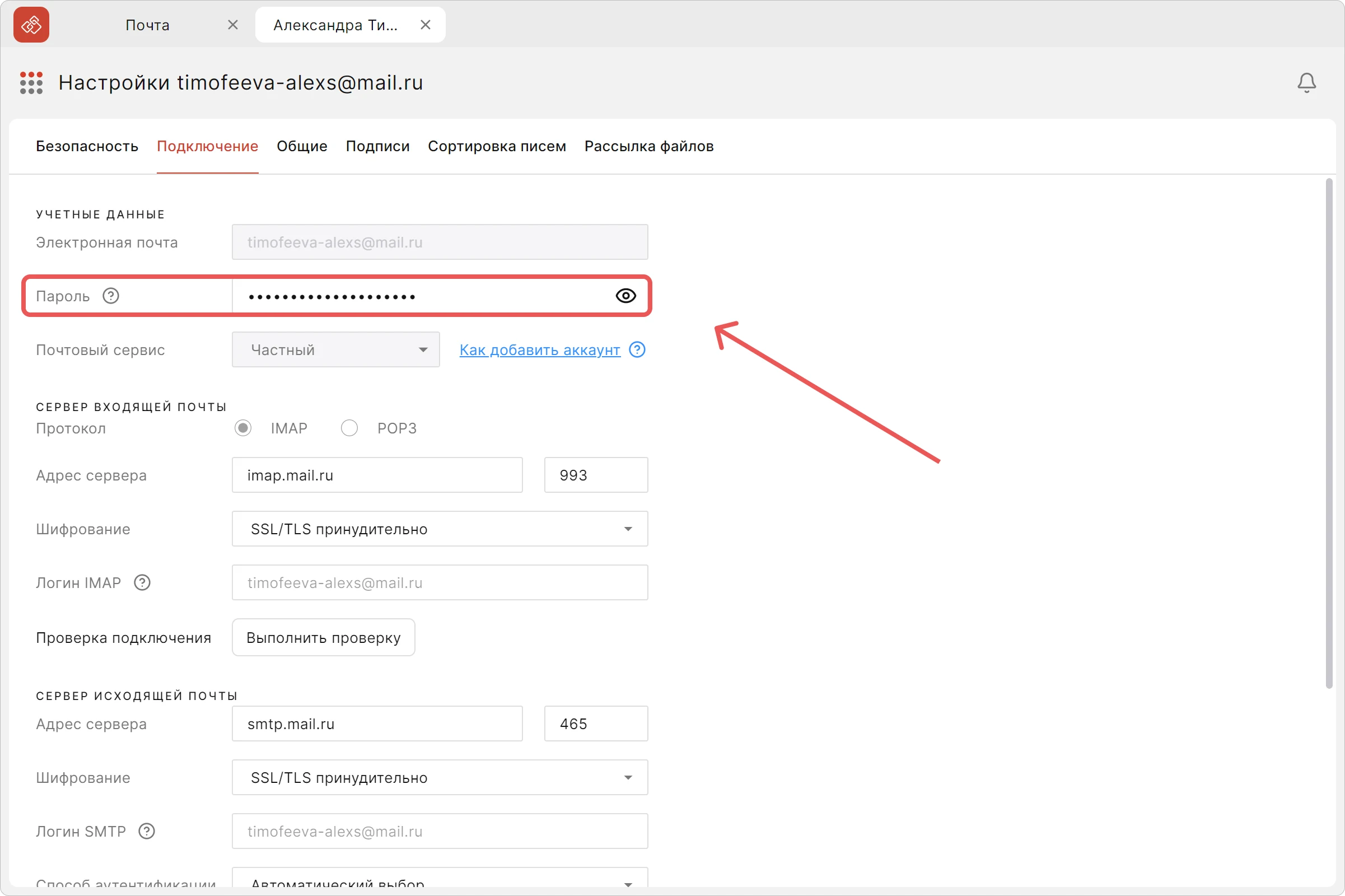This screenshot has width=1345, height=896.
Task: Open the Рассылка файлов tab
Action: point(649,146)
